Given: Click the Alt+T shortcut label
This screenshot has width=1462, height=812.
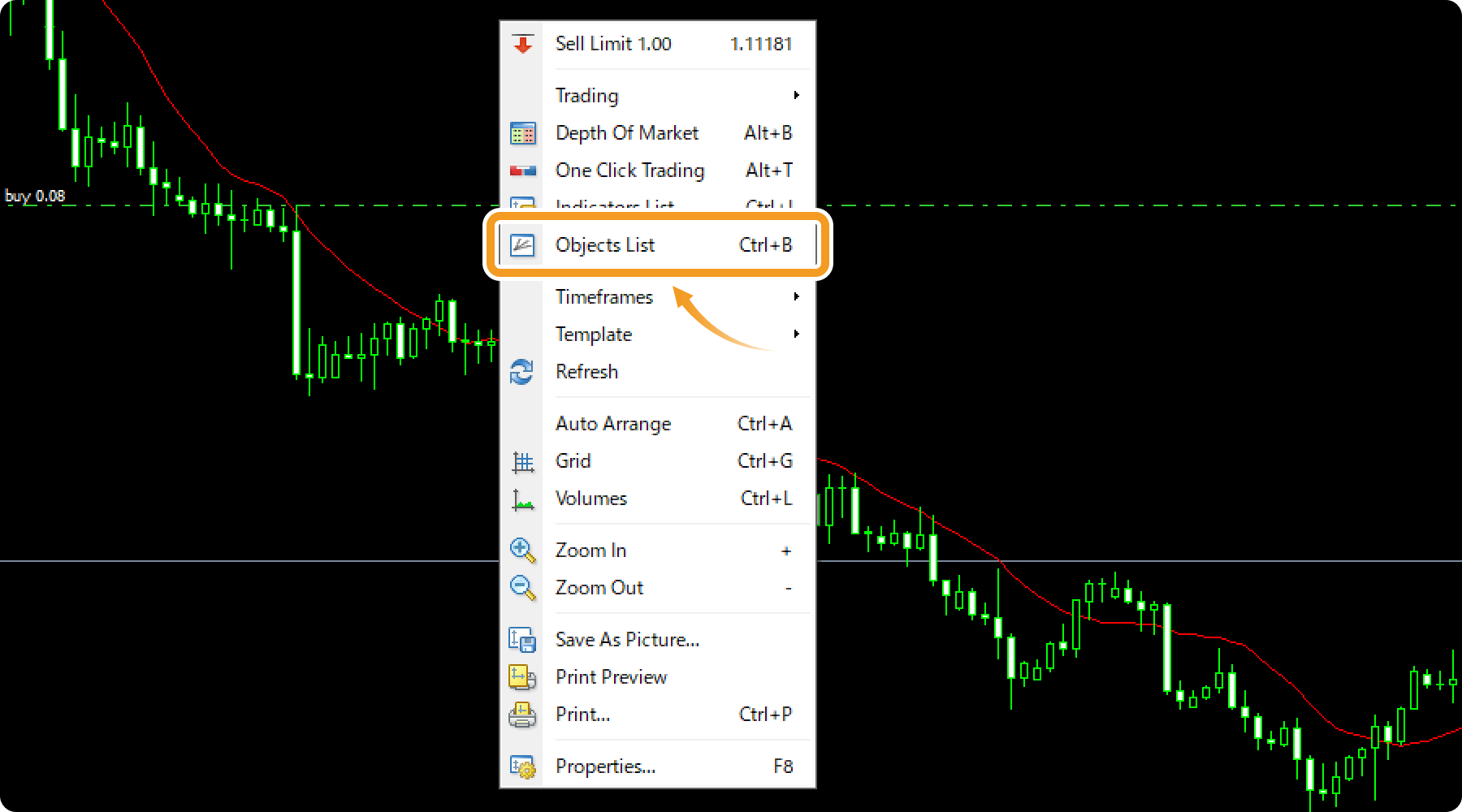Looking at the screenshot, I should point(769,171).
